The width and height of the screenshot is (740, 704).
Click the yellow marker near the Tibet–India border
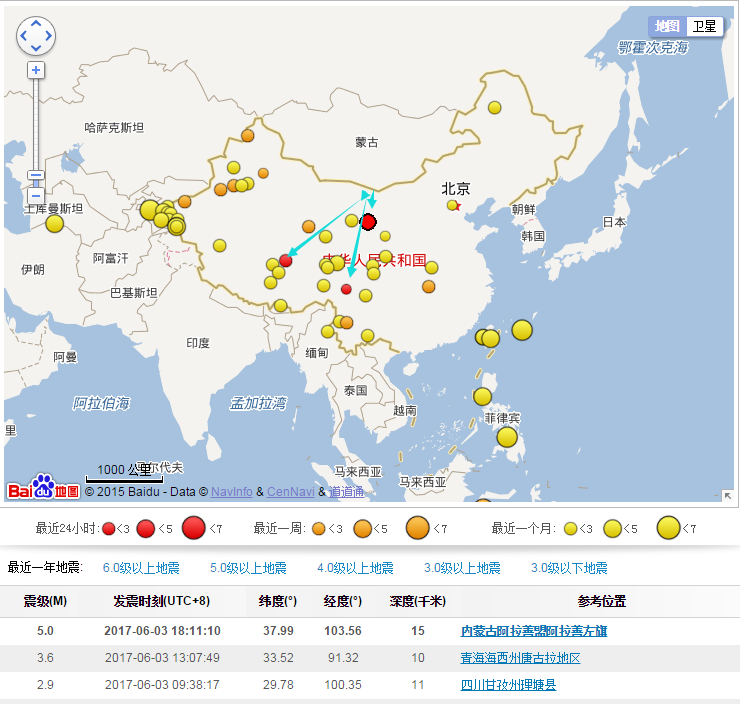click(x=281, y=306)
